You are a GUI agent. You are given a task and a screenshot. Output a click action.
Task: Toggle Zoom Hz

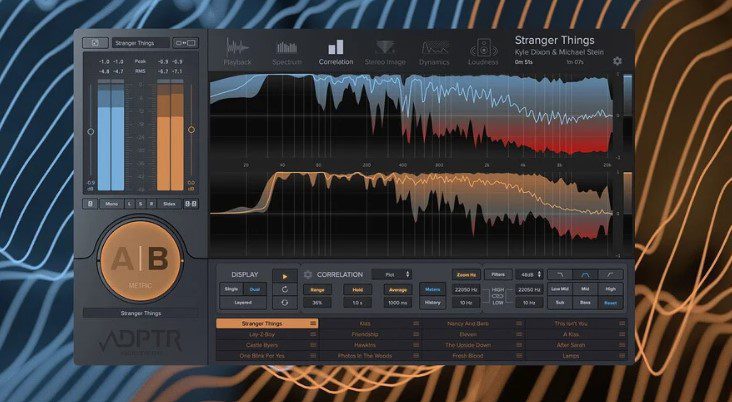[466, 275]
